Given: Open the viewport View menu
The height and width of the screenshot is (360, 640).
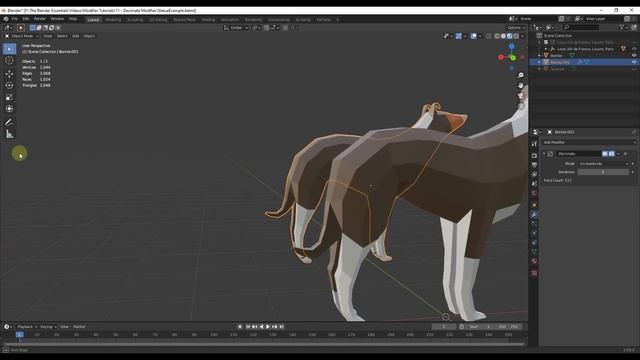Looking at the screenshot, I should pos(48,36).
